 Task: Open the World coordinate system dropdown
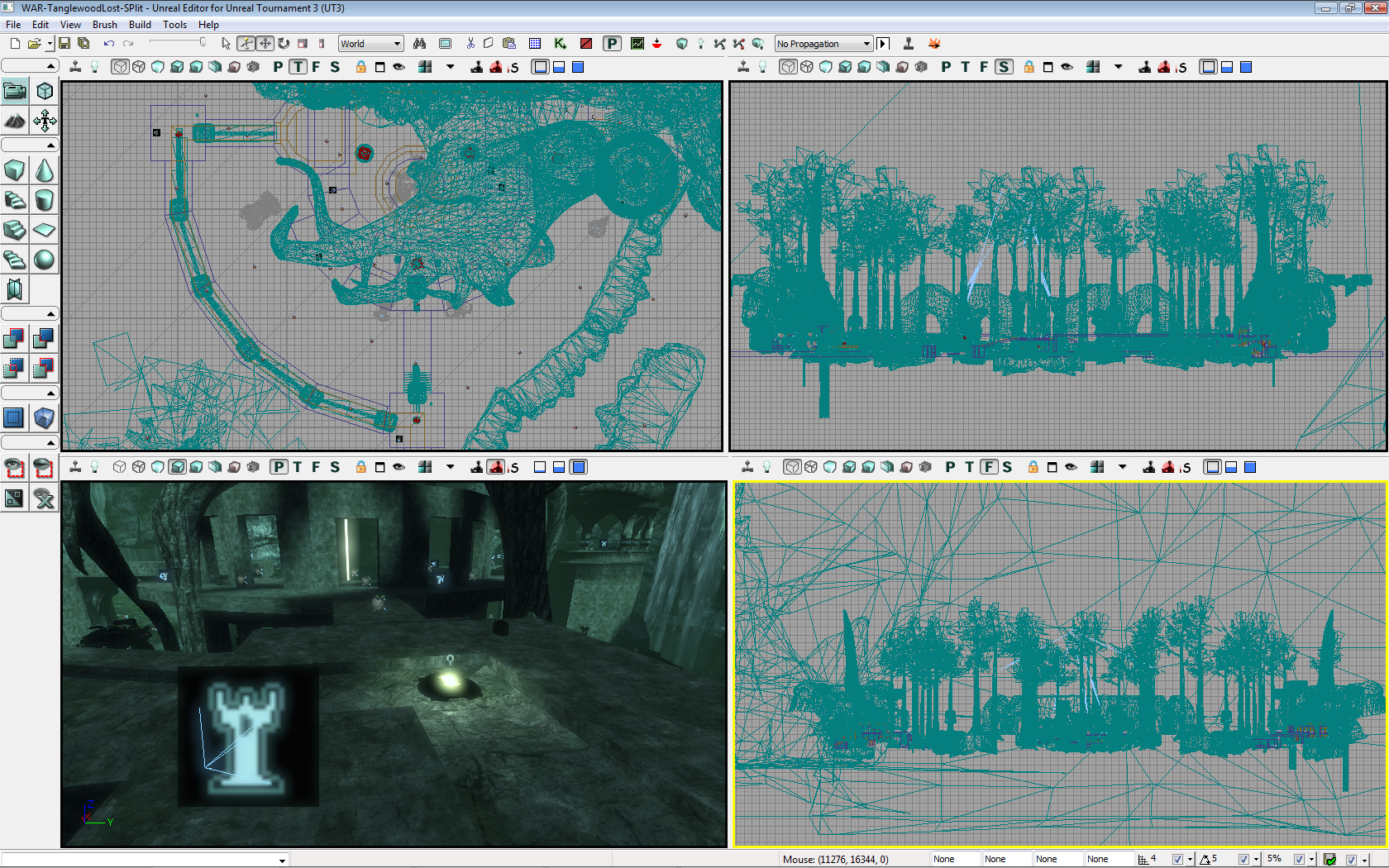371,44
